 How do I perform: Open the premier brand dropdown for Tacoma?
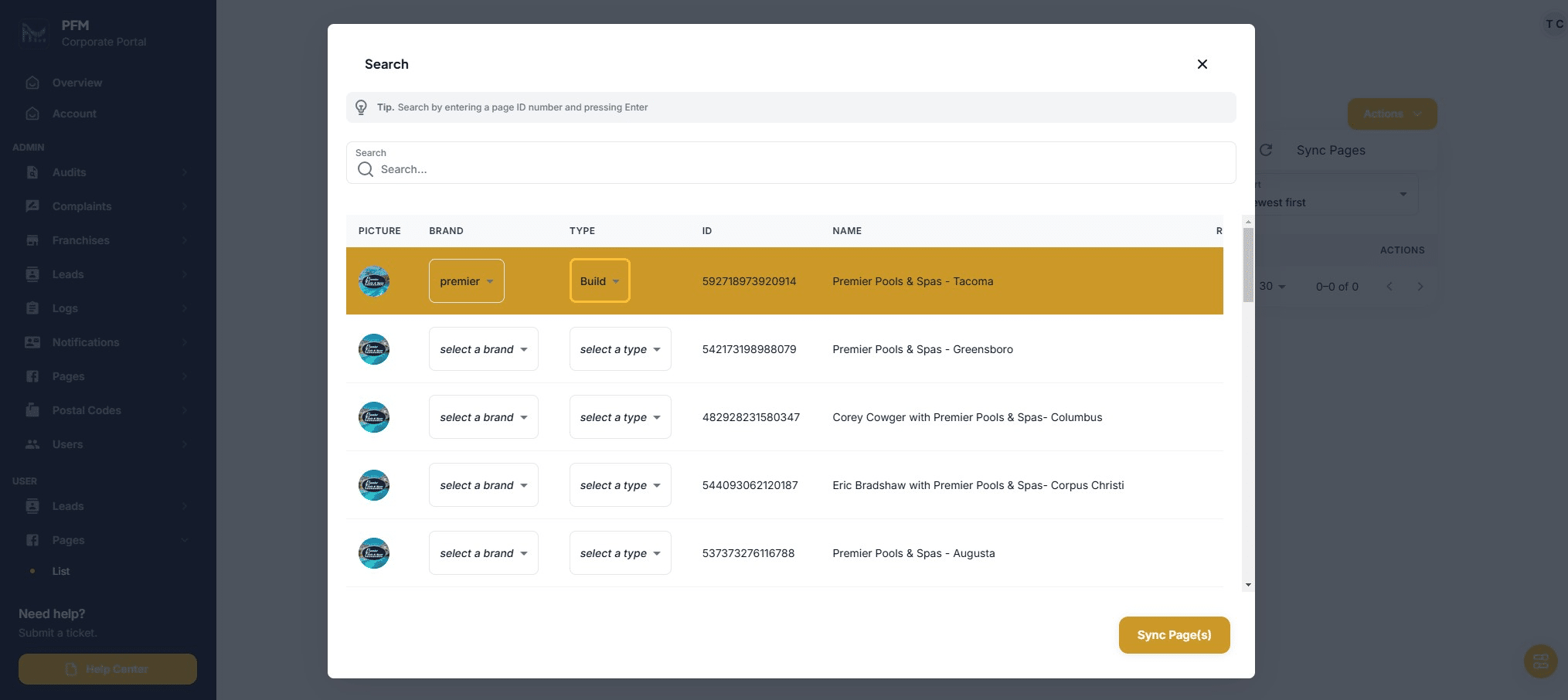466,280
